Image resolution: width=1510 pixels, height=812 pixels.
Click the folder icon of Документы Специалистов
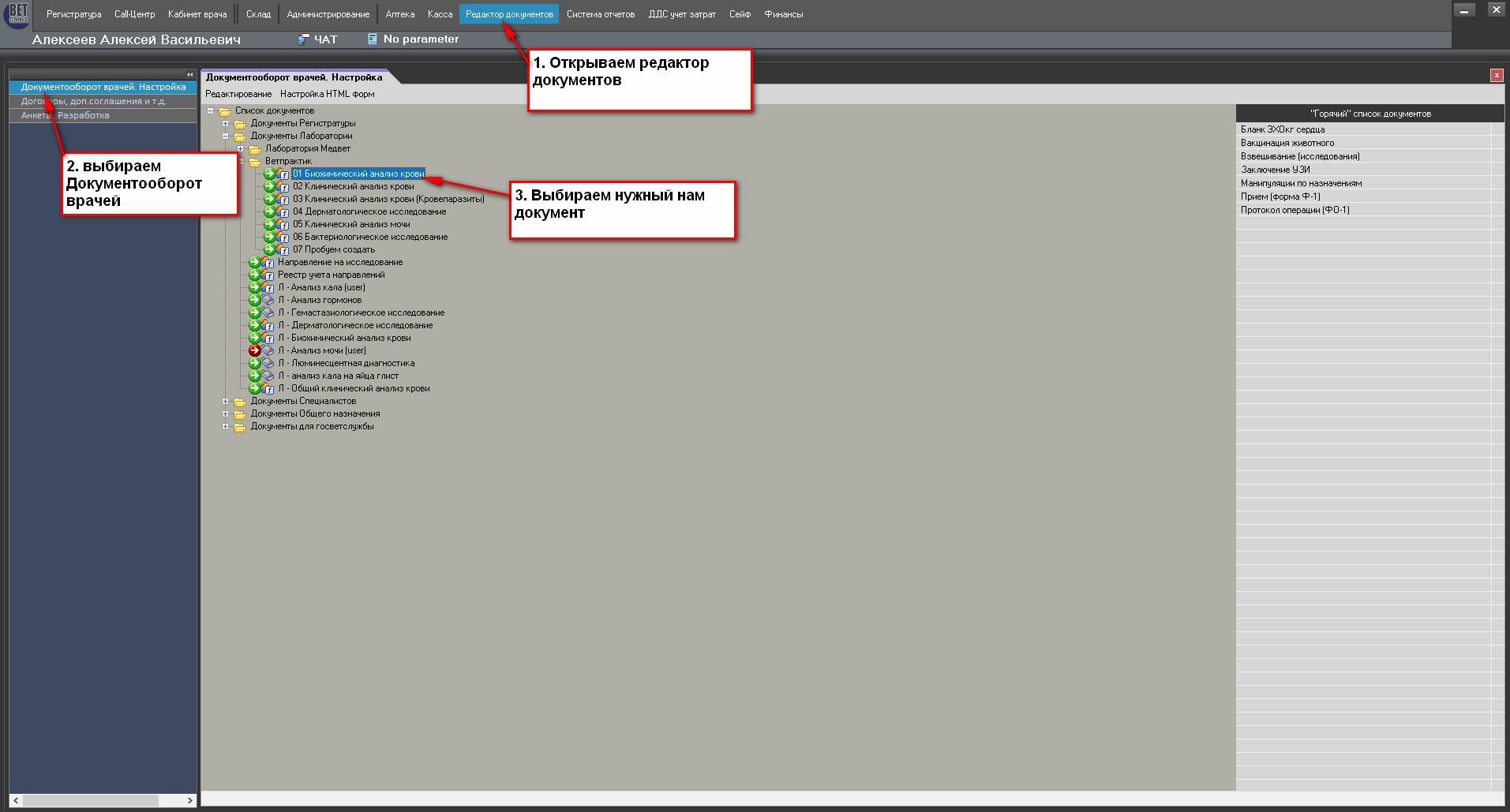pyautogui.click(x=240, y=402)
